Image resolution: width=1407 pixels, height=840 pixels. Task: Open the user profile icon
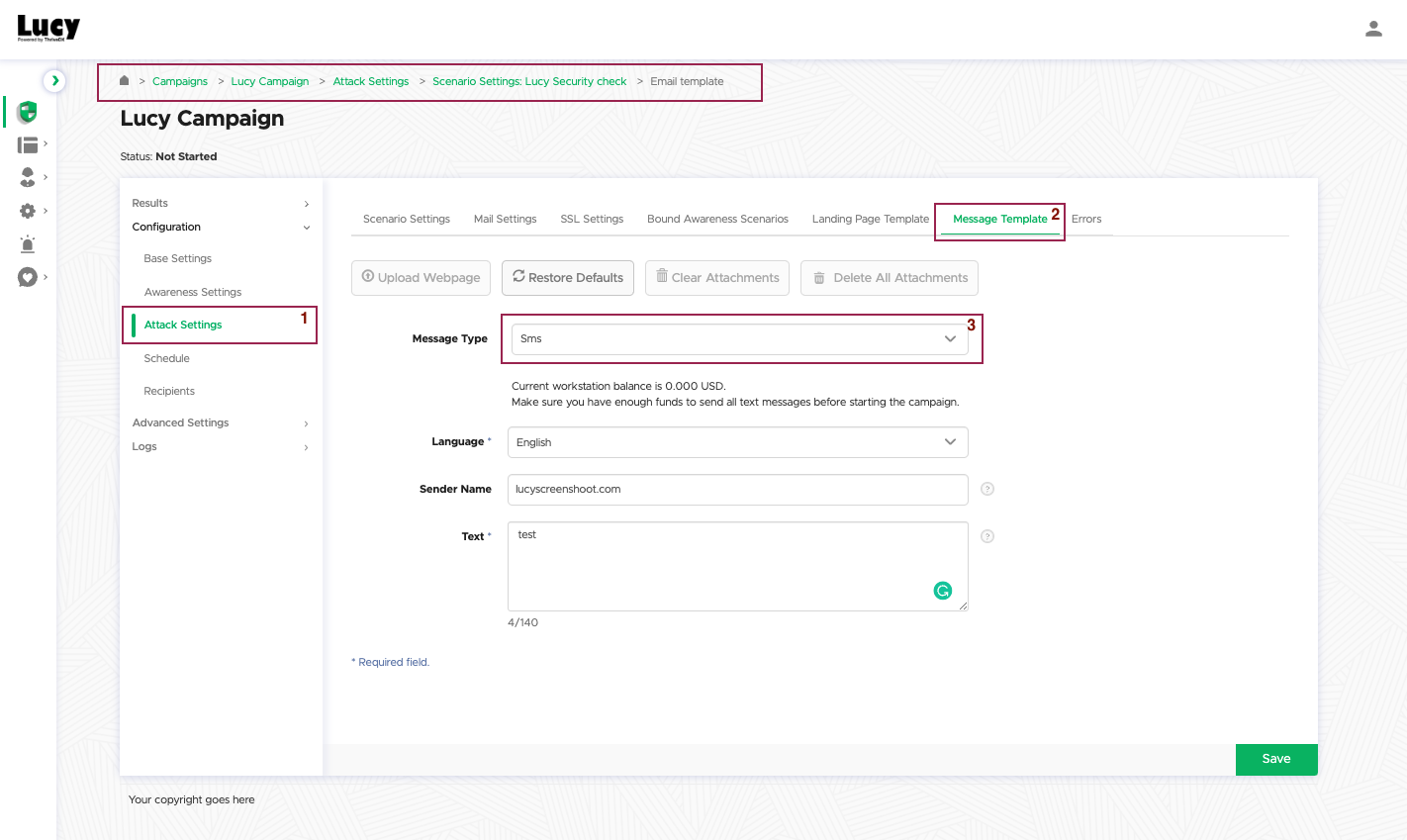(1373, 29)
